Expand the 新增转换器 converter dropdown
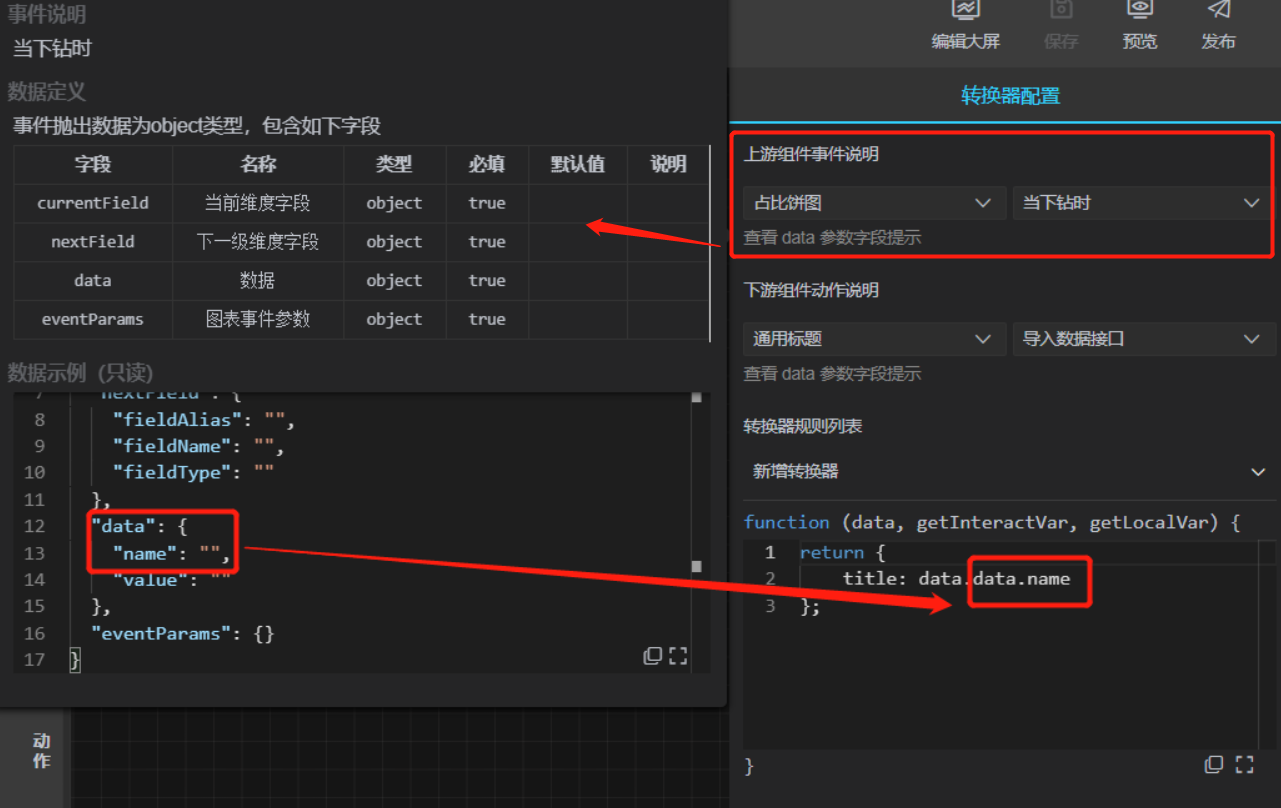 [x=1009, y=471]
